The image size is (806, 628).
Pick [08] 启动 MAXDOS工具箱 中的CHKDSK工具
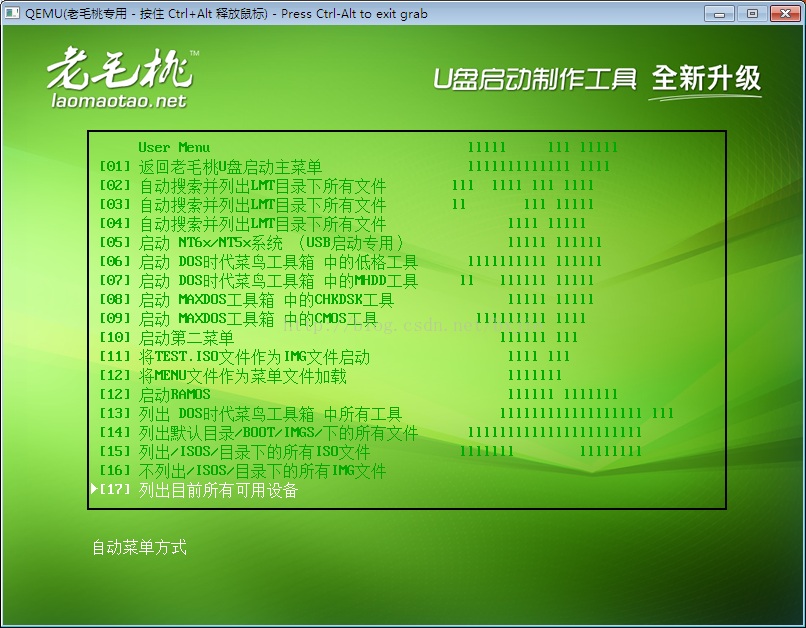click(x=247, y=300)
